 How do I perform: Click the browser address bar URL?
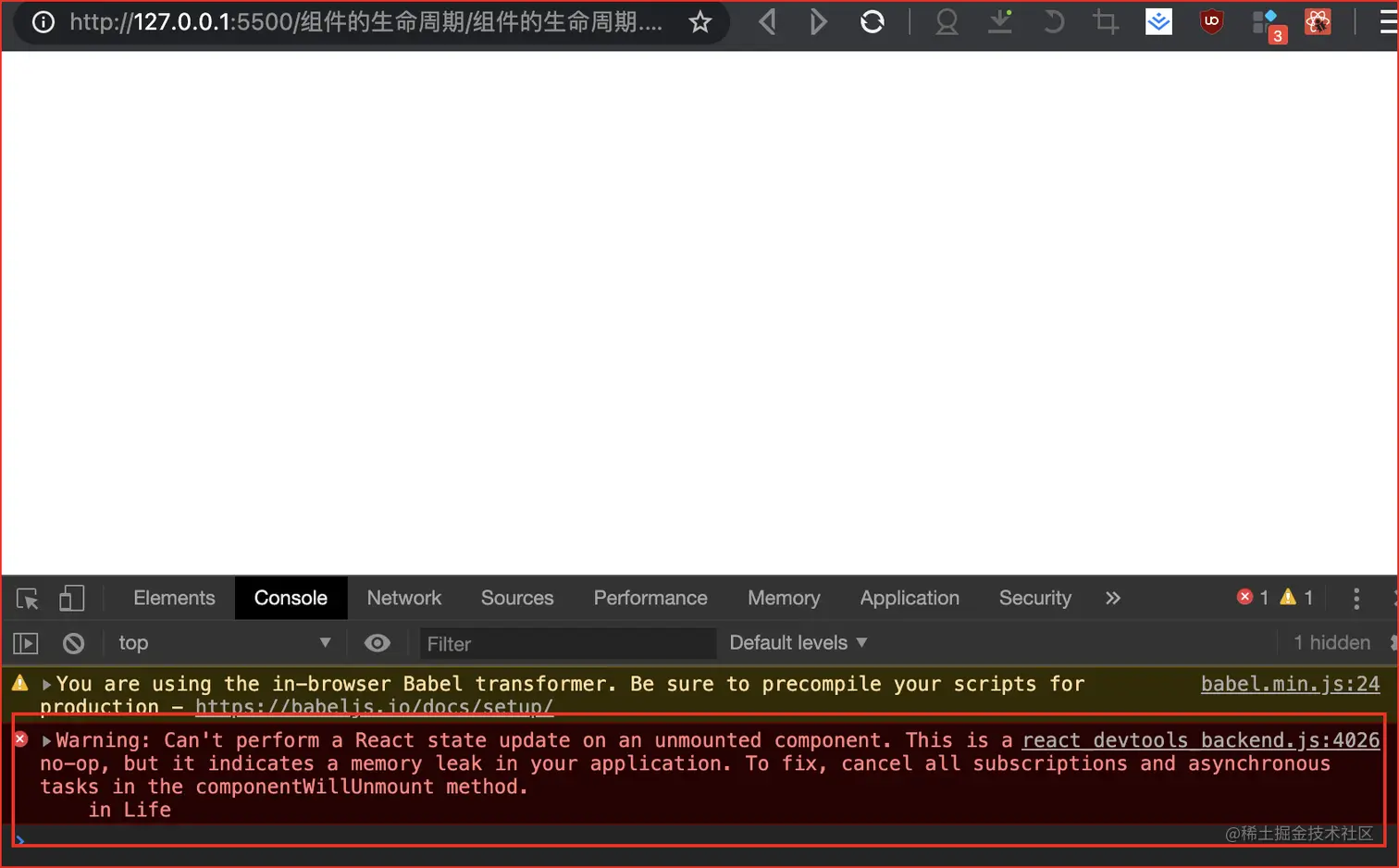click(x=366, y=21)
